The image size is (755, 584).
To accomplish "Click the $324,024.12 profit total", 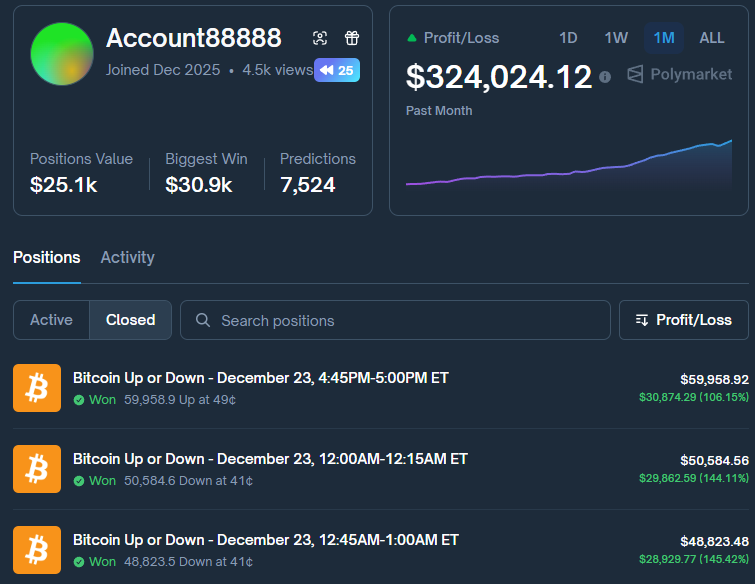I will pyautogui.click(x=499, y=77).
